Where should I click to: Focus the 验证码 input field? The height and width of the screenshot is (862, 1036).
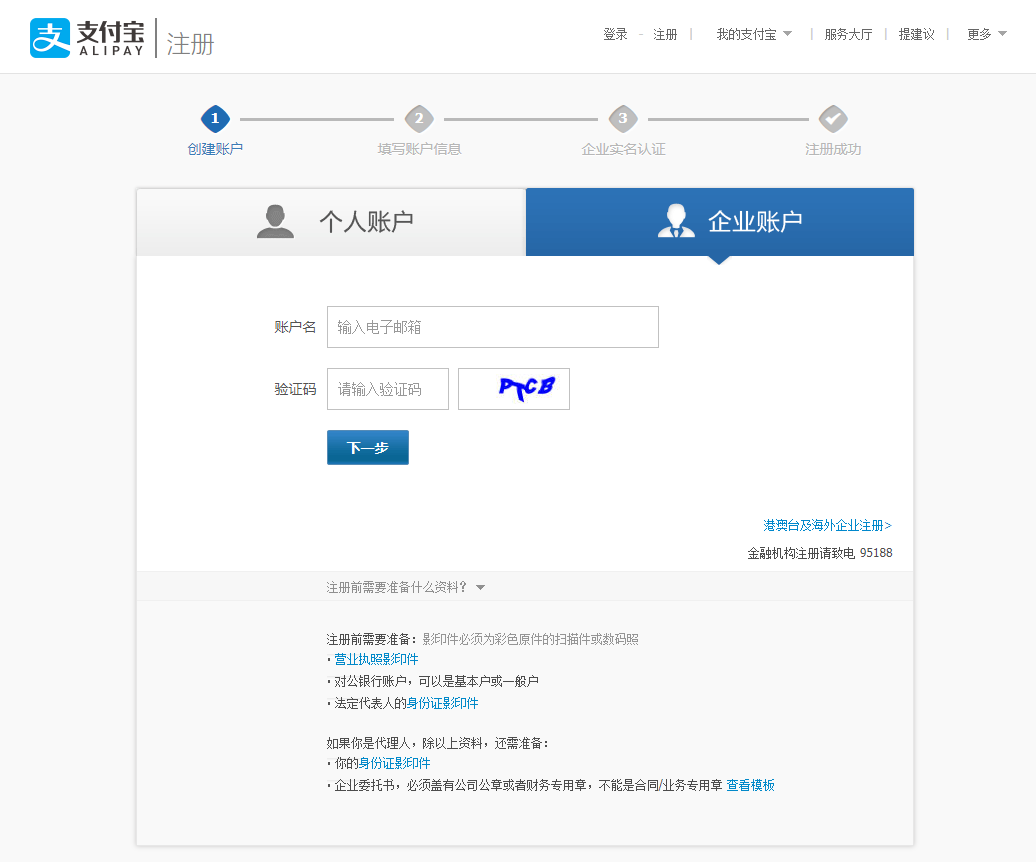click(388, 389)
